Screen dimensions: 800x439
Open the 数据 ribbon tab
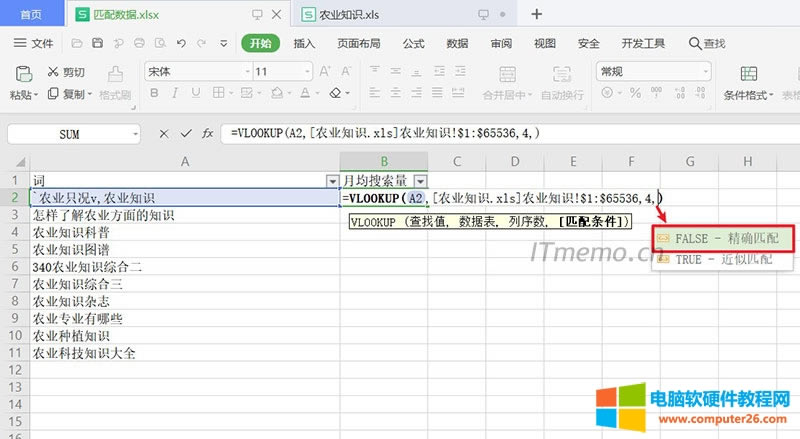pyautogui.click(x=457, y=43)
